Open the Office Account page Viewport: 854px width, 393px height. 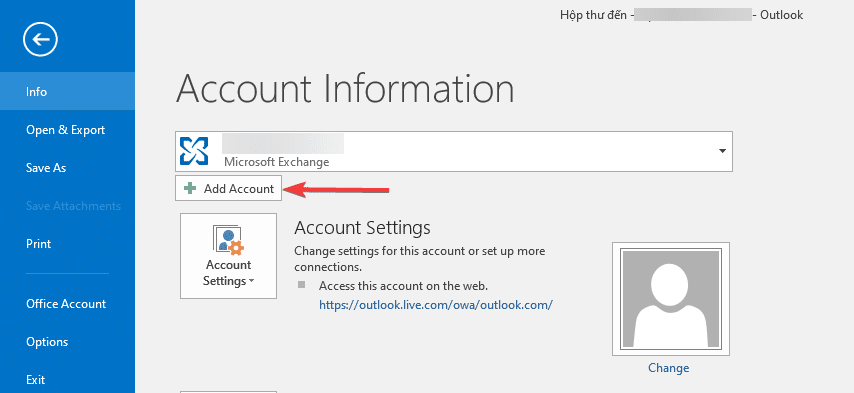(68, 304)
